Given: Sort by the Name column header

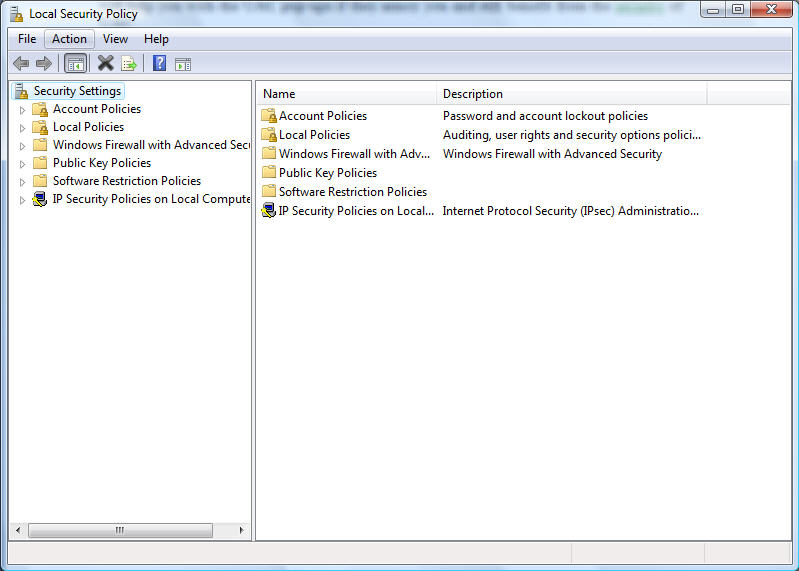Looking at the screenshot, I should [x=347, y=94].
